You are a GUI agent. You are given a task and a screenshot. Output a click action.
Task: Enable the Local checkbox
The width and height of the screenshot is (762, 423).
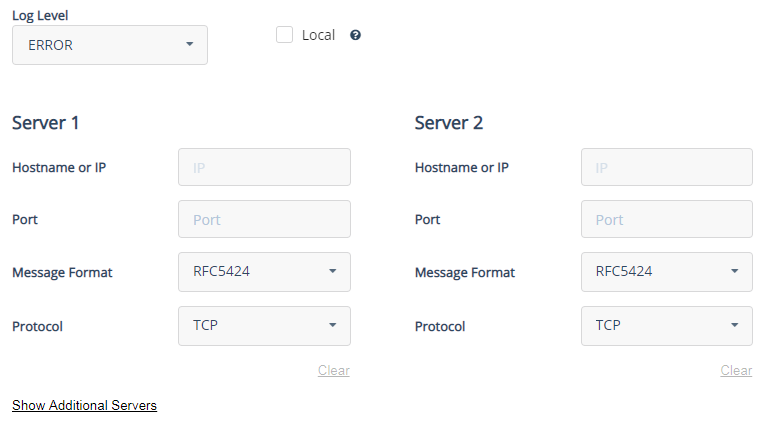285,35
